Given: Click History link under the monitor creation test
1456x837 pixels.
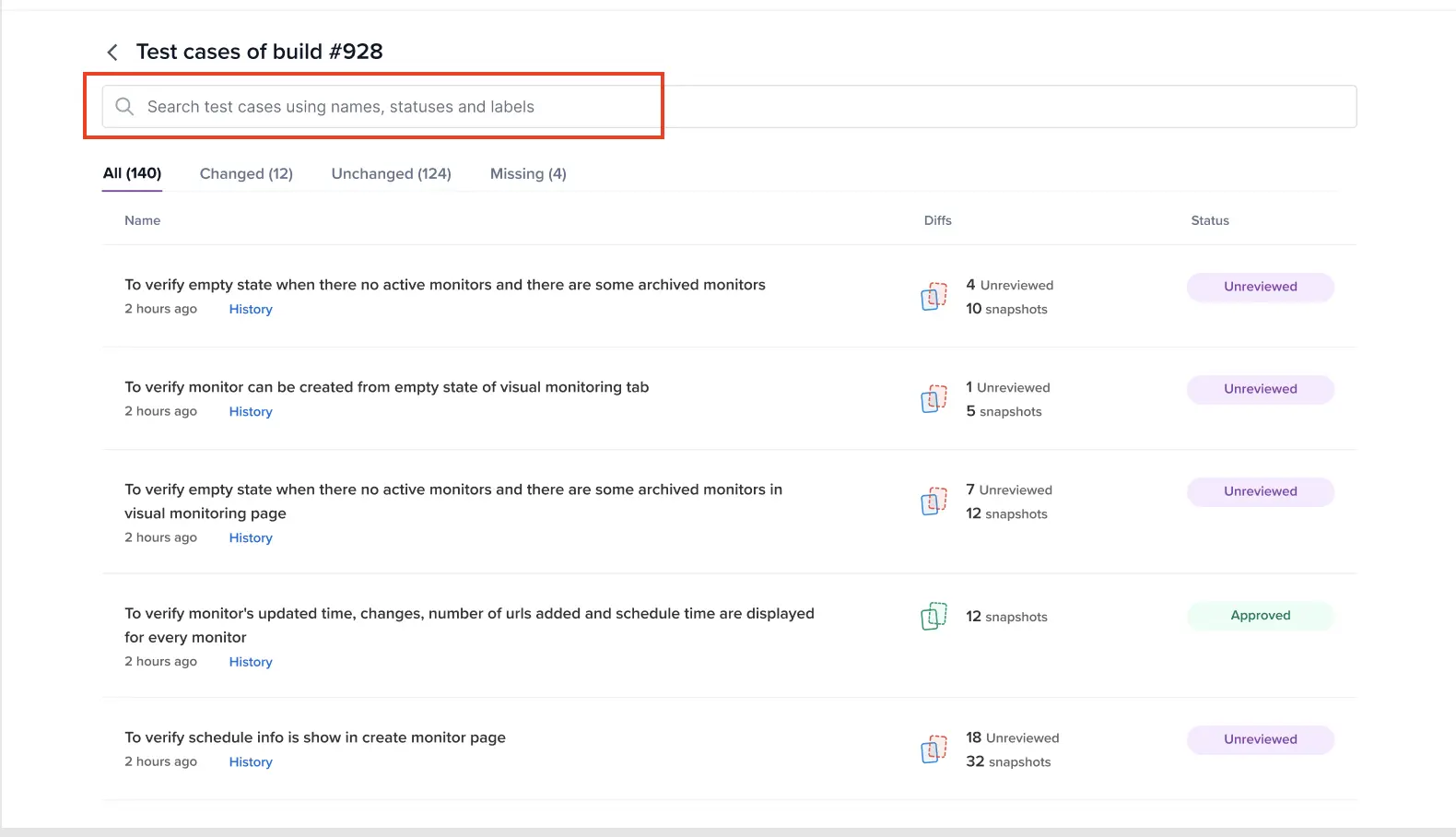Looking at the screenshot, I should point(251,412).
